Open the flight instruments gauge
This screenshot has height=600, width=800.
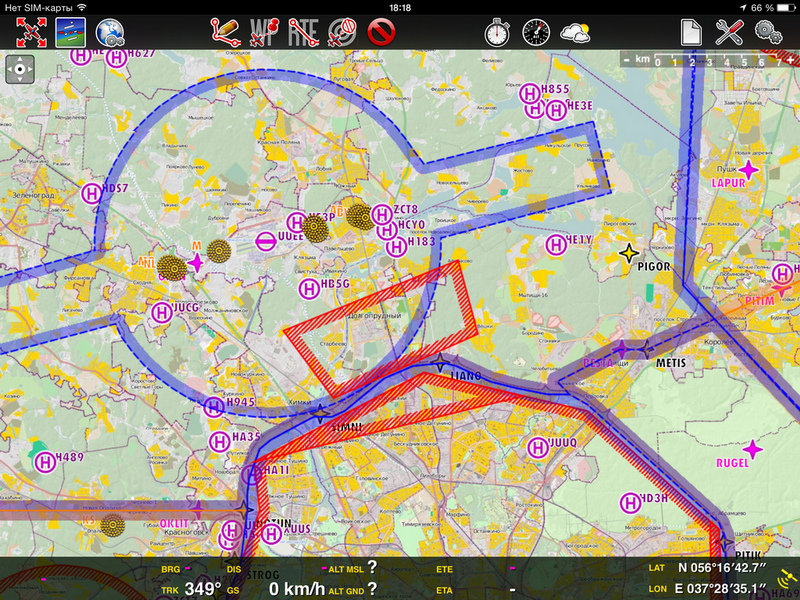tap(536, 33)
